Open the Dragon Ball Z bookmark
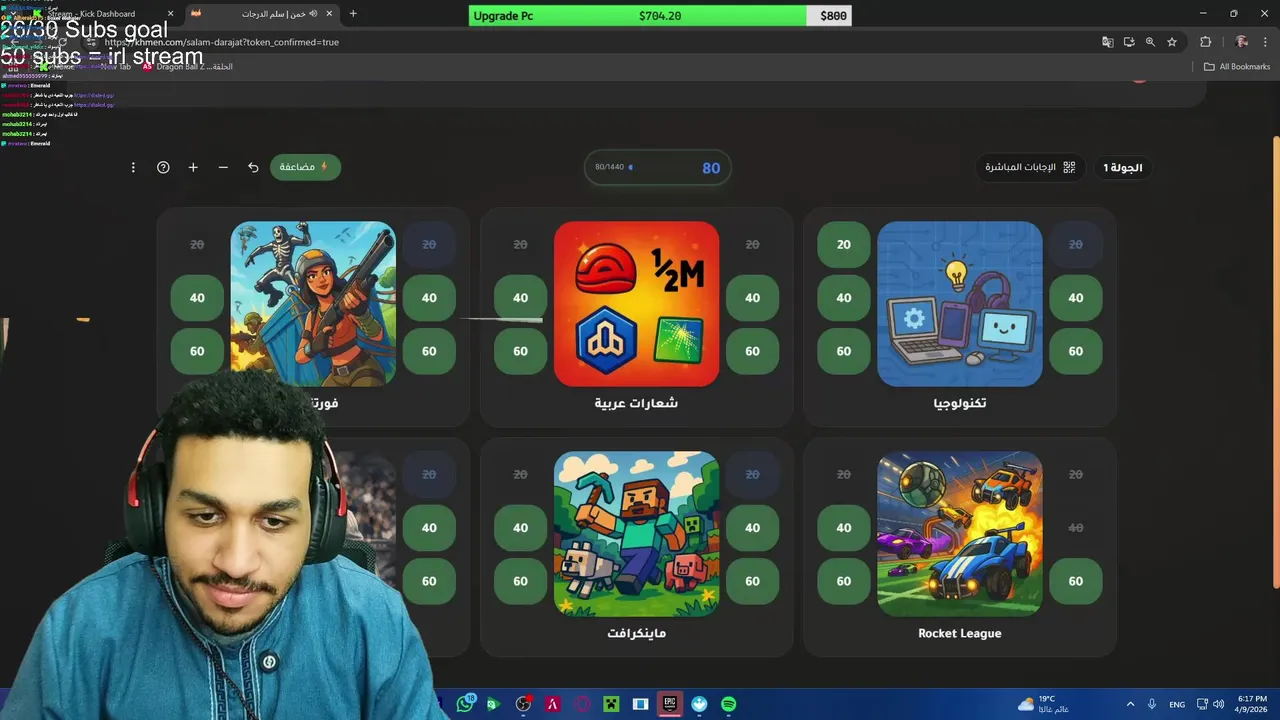1280x720 pixels. click(x=187, y=66)
